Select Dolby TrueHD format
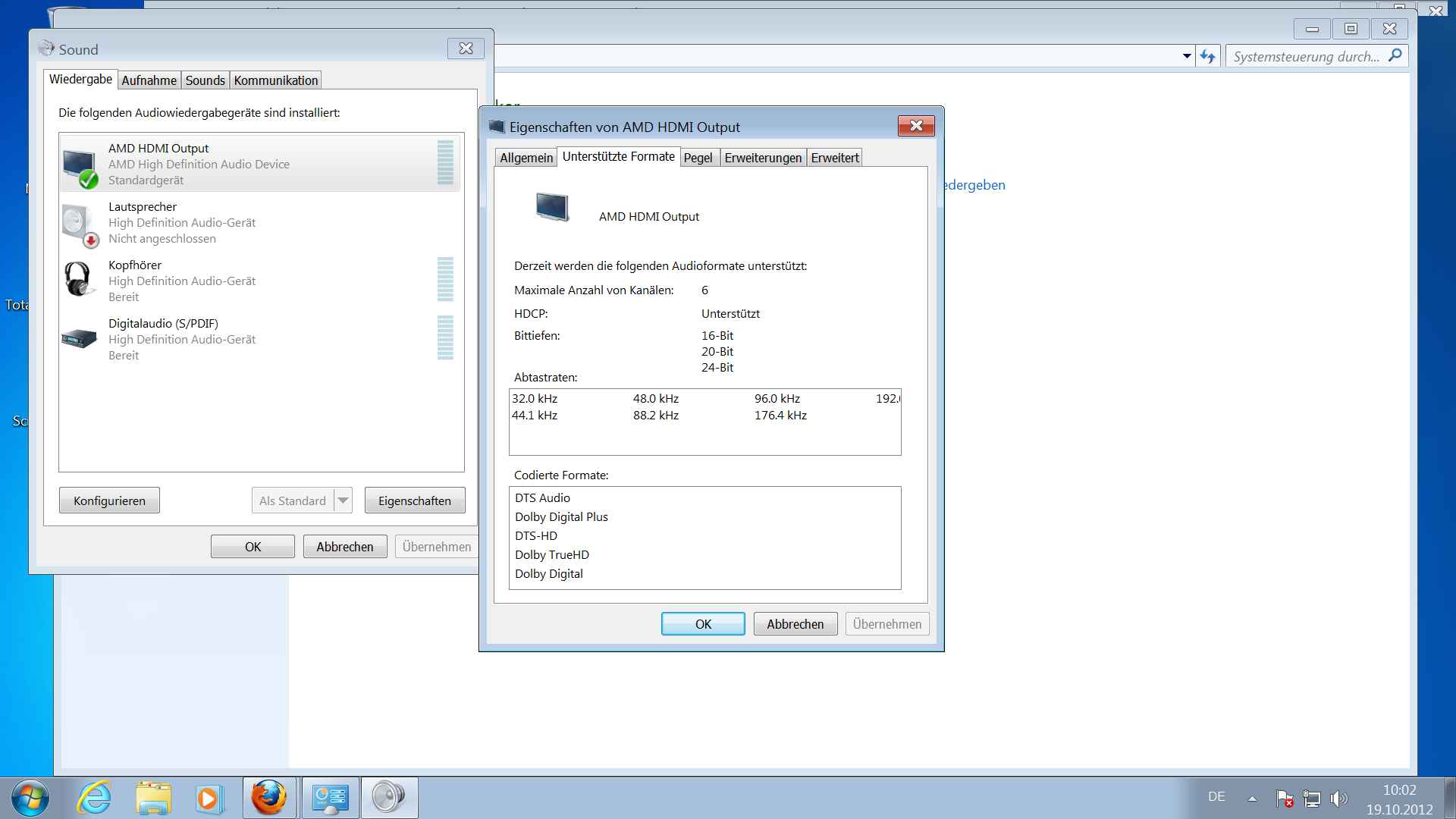The height and width of the screenshot is (819, 1456). tap(552, 554)
